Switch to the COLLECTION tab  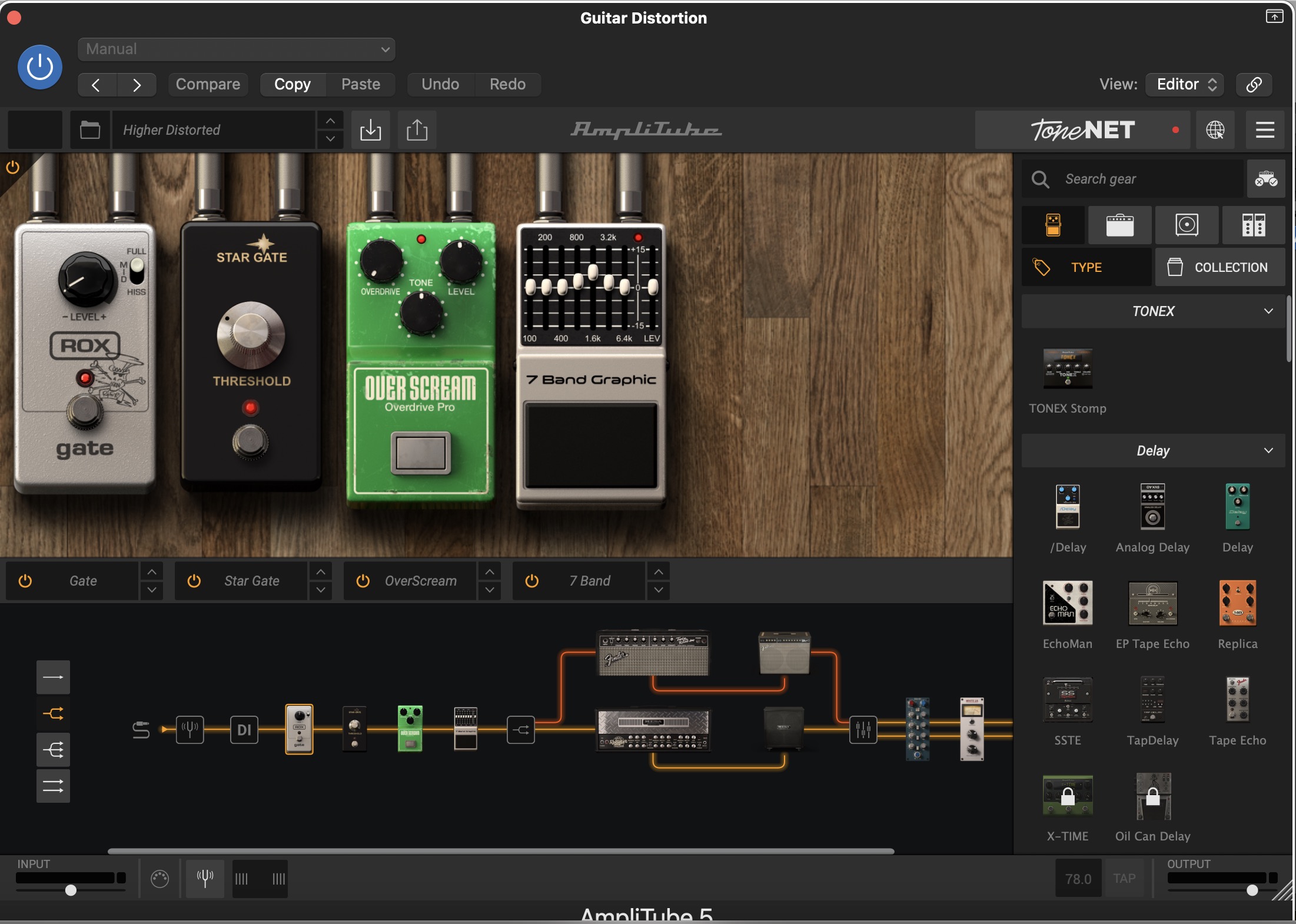tap(1220, 267)
